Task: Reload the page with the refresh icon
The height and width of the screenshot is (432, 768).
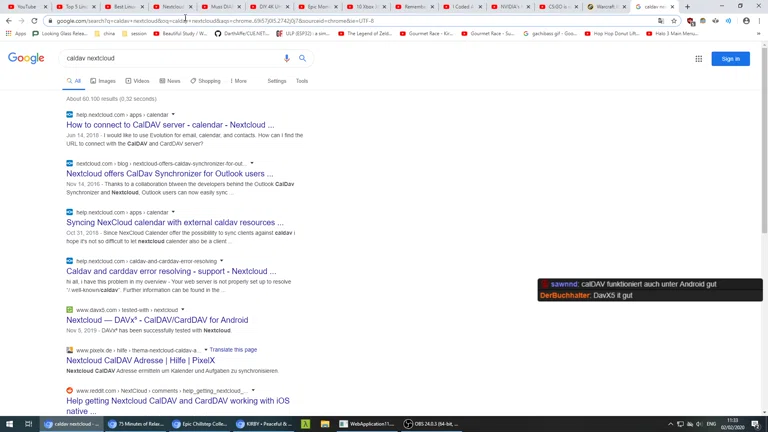Action: [34, 21]
